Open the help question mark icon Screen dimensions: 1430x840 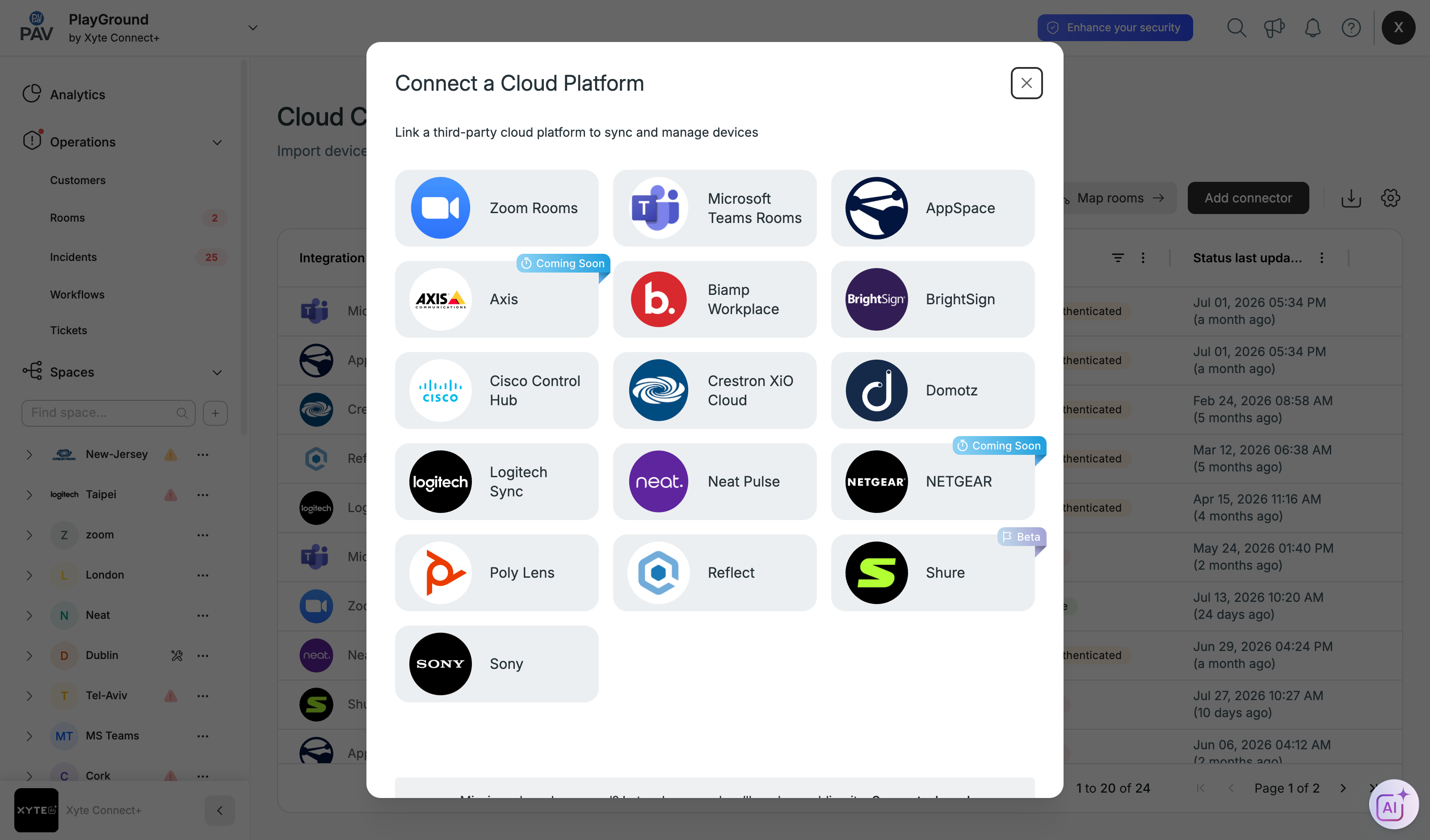[1351, 27]
